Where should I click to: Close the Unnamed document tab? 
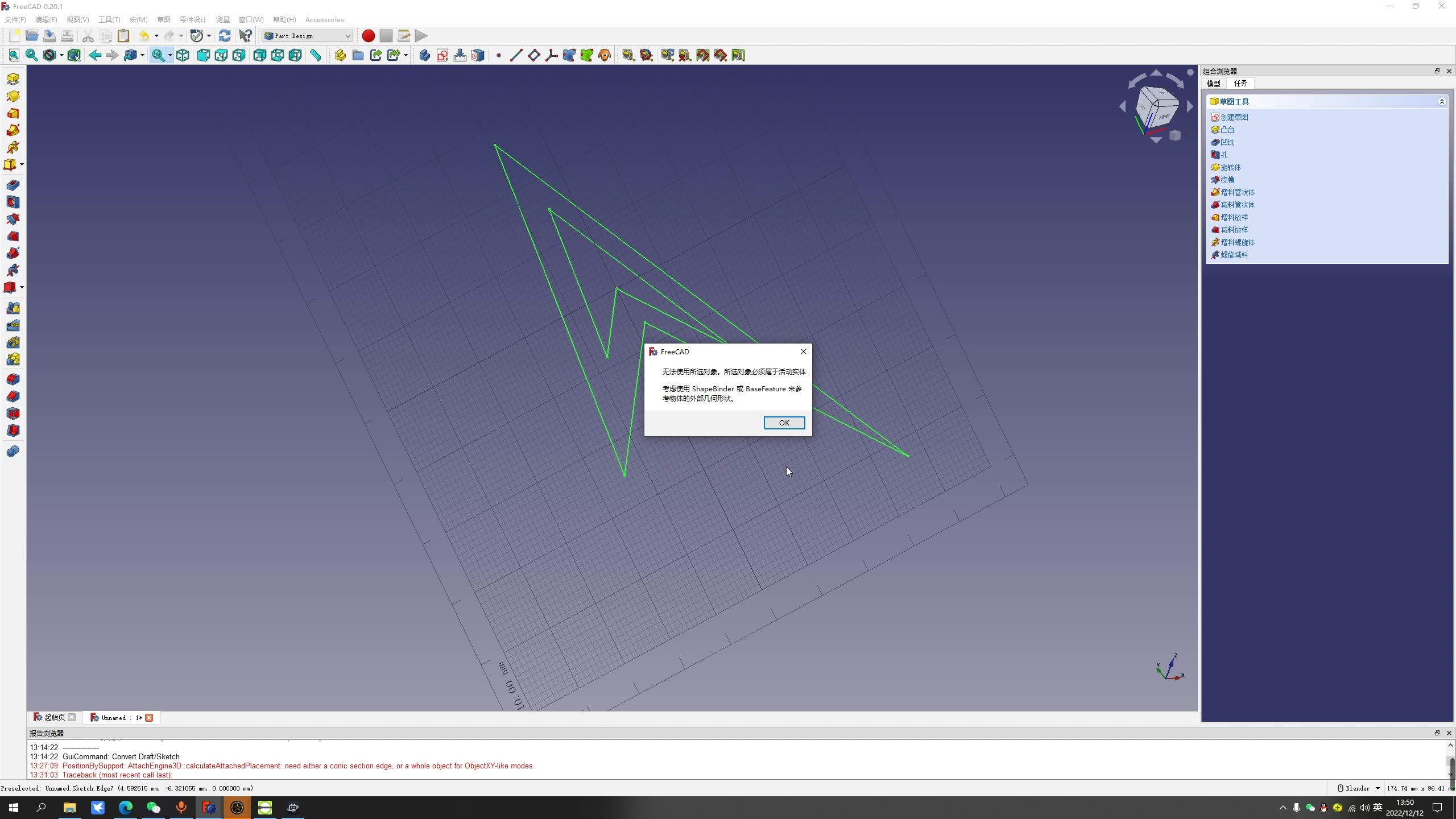coord(149,718)
